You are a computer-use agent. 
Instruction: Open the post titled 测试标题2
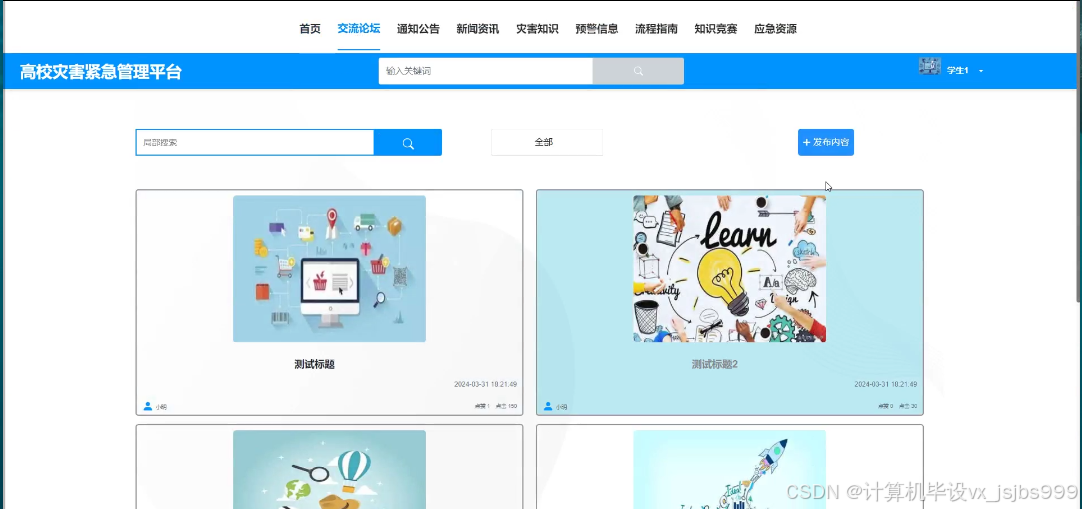pyautogui.click(x=715, y=365)
